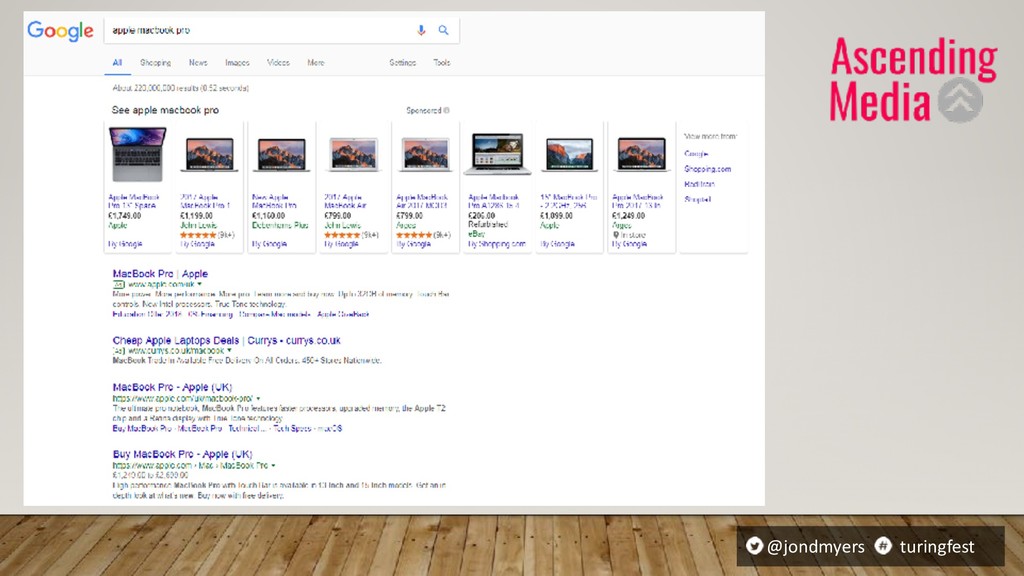Open £1,249 Argos MacBook Pro image

[x=641, y=155]
